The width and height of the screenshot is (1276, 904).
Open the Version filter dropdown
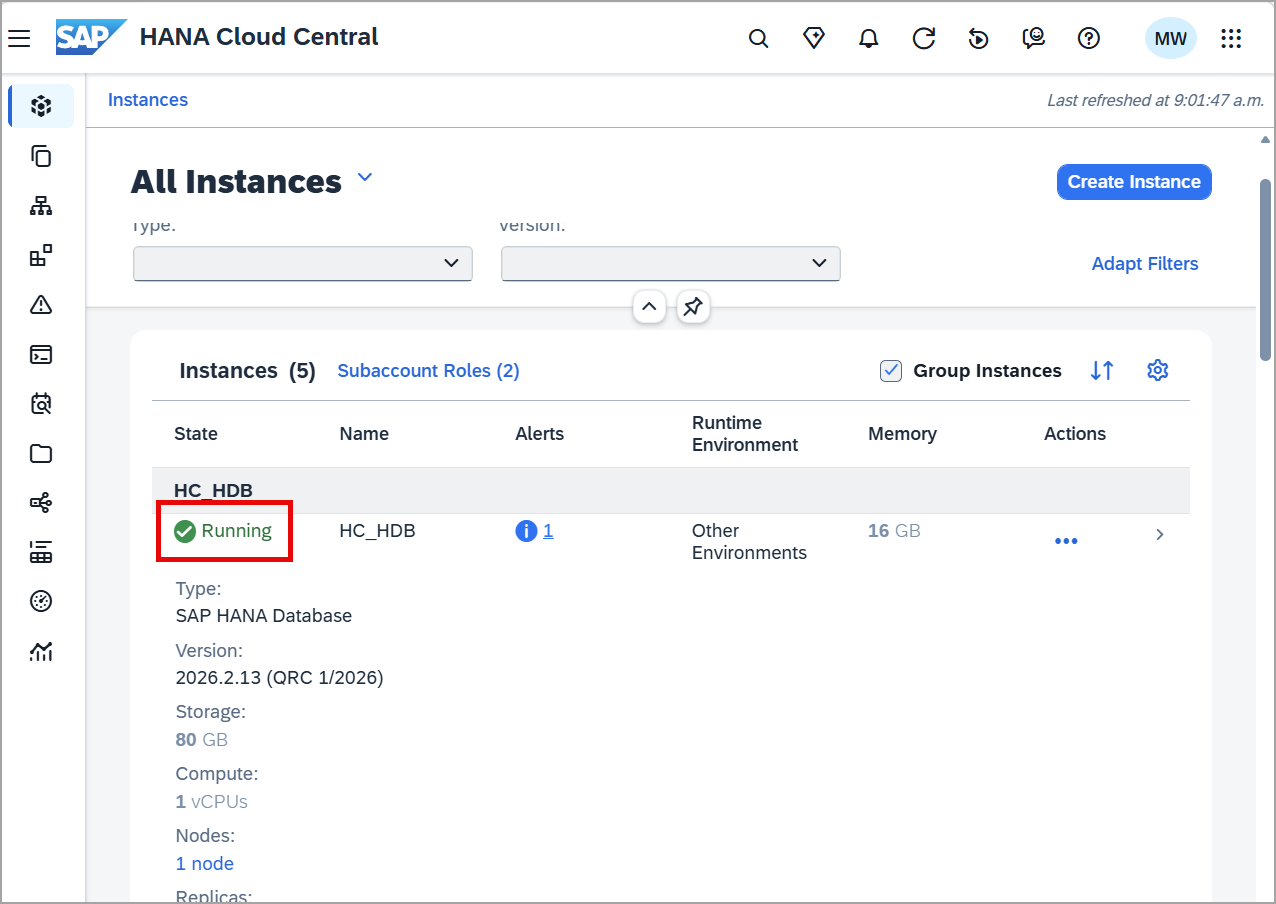(671, 263)
